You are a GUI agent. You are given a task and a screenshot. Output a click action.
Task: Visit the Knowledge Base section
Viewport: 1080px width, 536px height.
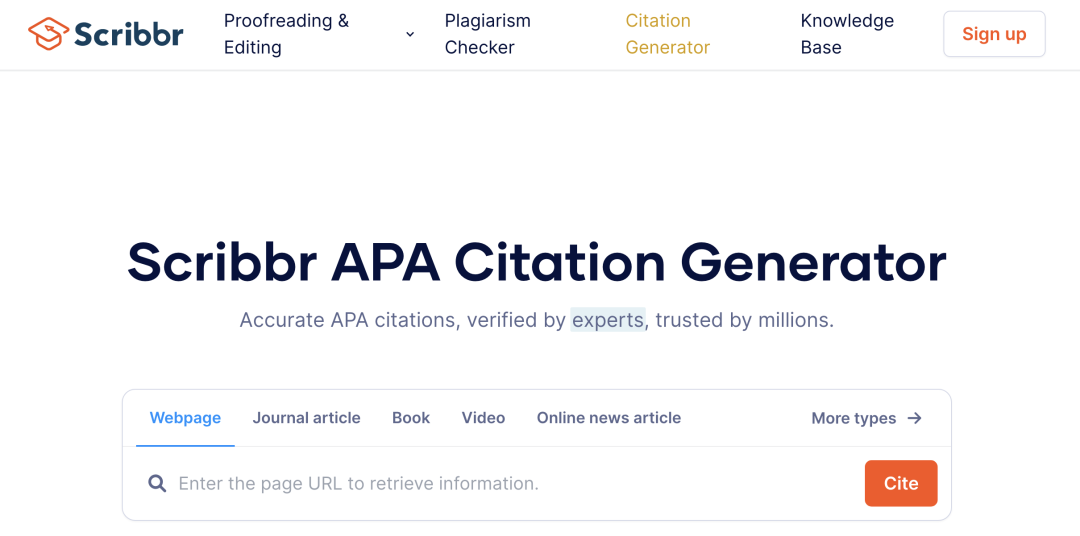pos(847,34)
